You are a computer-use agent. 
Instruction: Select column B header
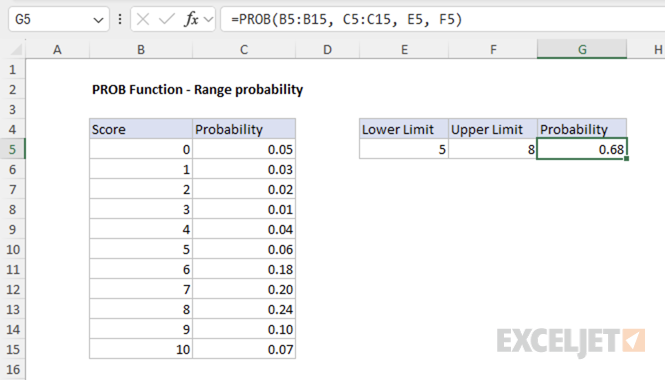(141, 50)
